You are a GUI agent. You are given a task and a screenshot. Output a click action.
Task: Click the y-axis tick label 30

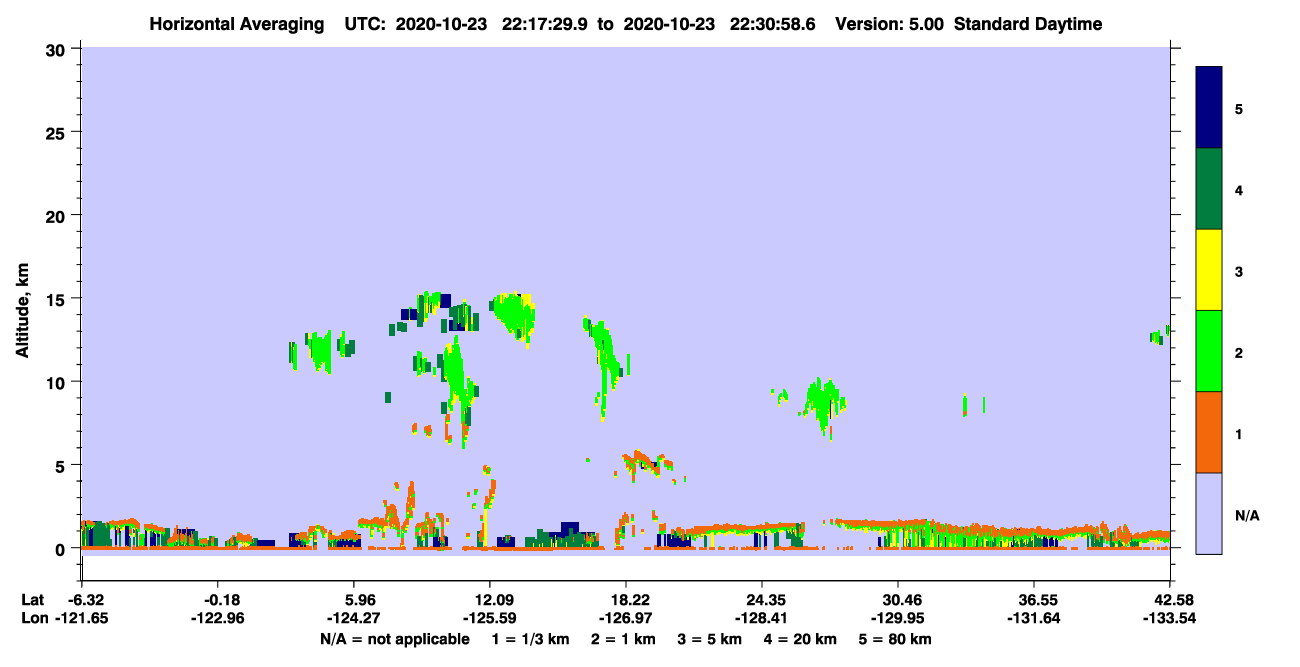[x=58, y=49]
